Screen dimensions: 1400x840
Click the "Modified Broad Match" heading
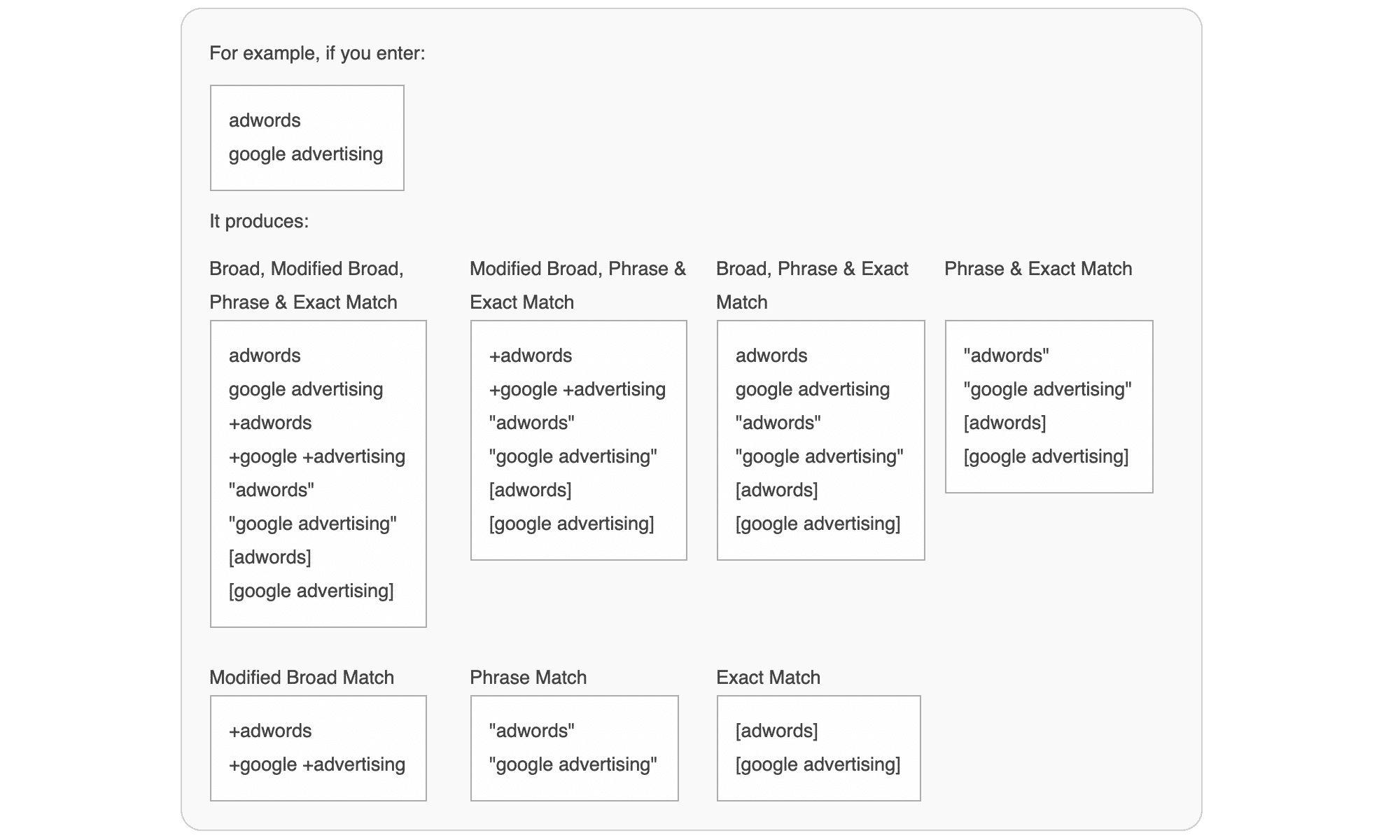pyautogui.click(x=302, y=678)
